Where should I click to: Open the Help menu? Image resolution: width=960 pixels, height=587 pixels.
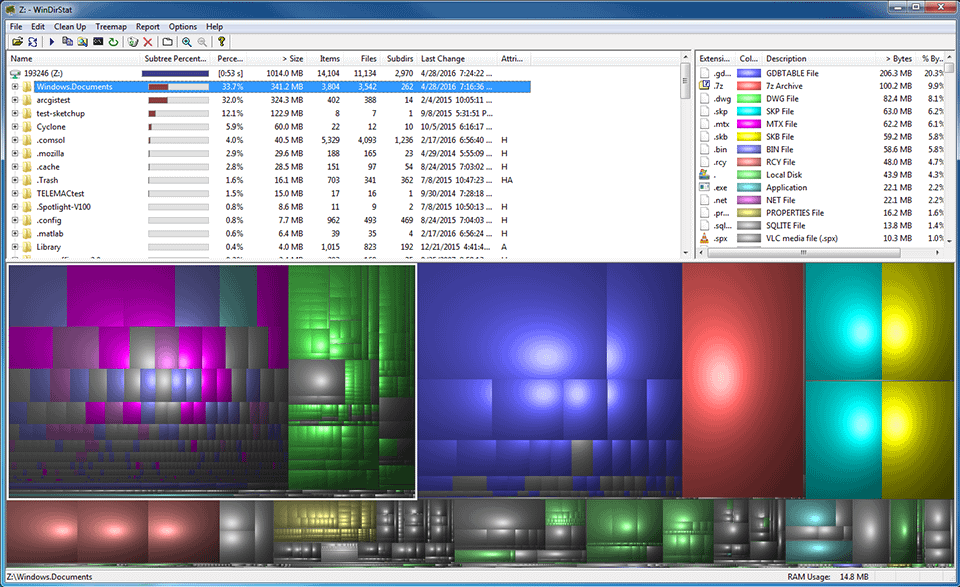click(214, 26)
